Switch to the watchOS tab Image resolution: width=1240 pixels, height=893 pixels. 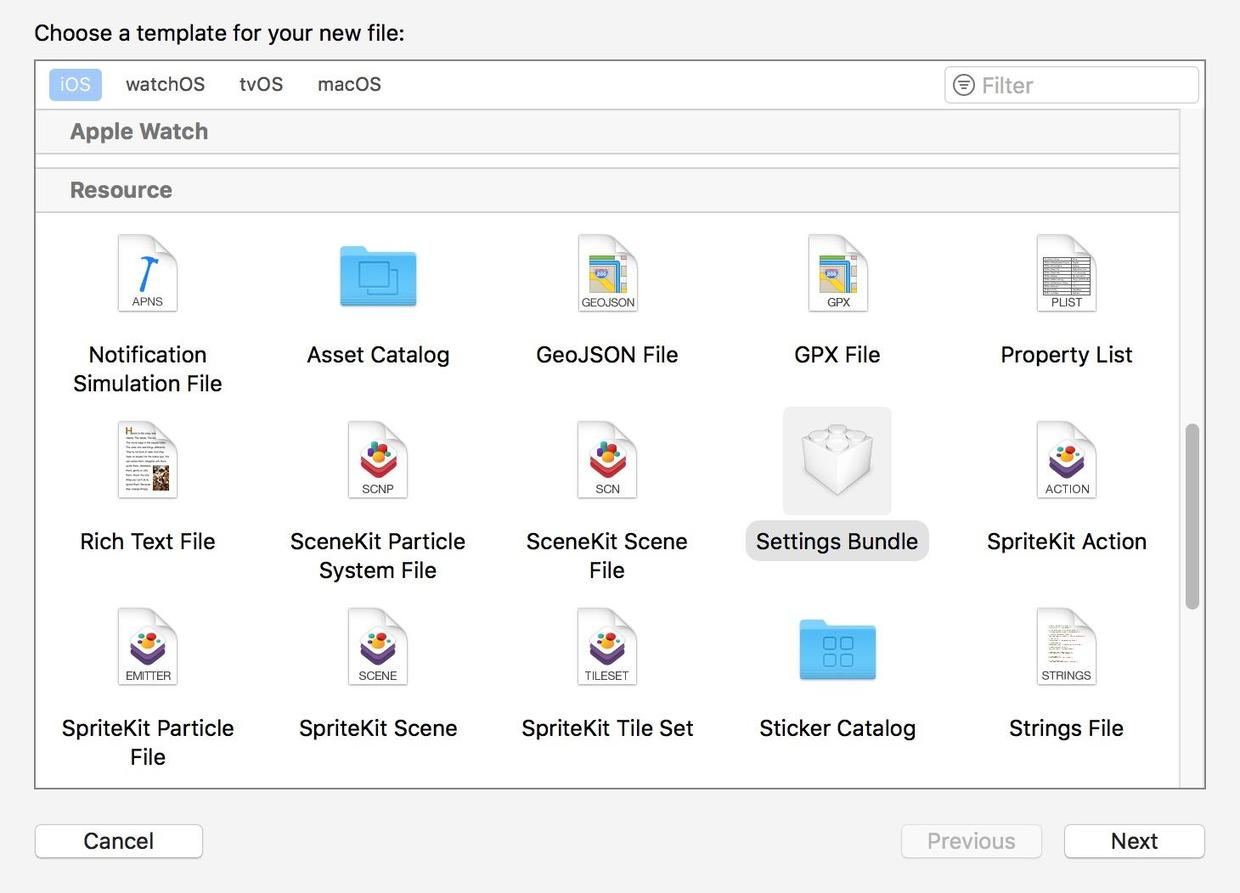[164, 82]
